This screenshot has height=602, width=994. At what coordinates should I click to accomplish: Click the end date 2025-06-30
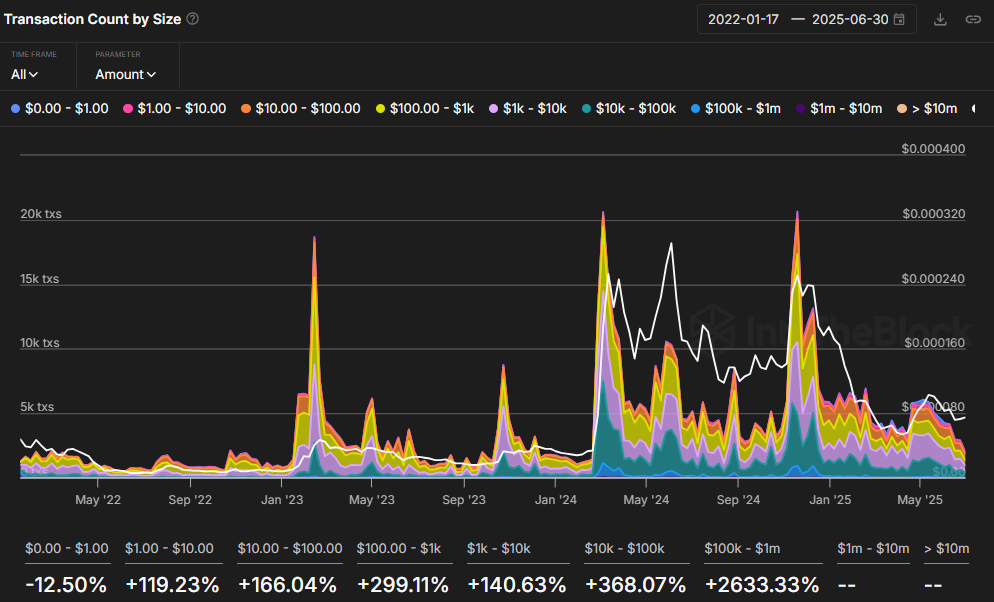tap(850, 20)
